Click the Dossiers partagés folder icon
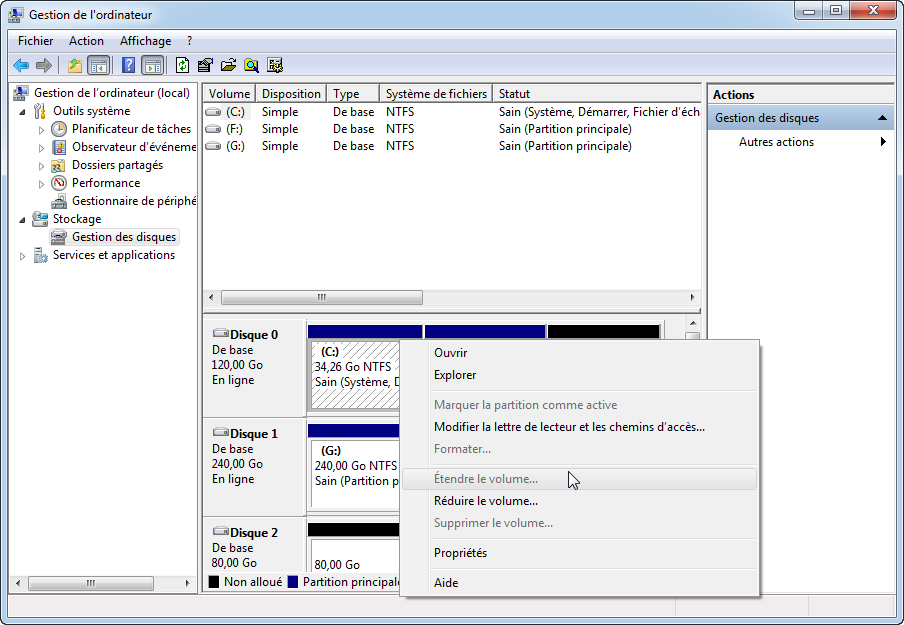 [58, 165]
